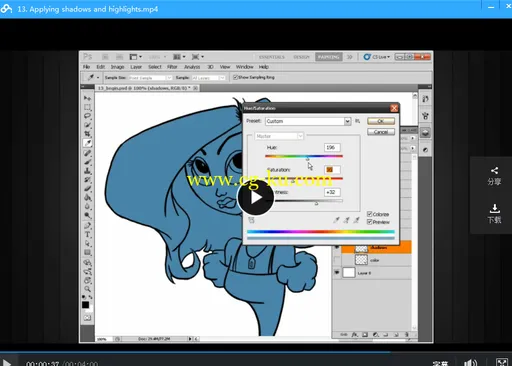
Task: Click the download icon on right panel
Action: click(x=494, y=209)
